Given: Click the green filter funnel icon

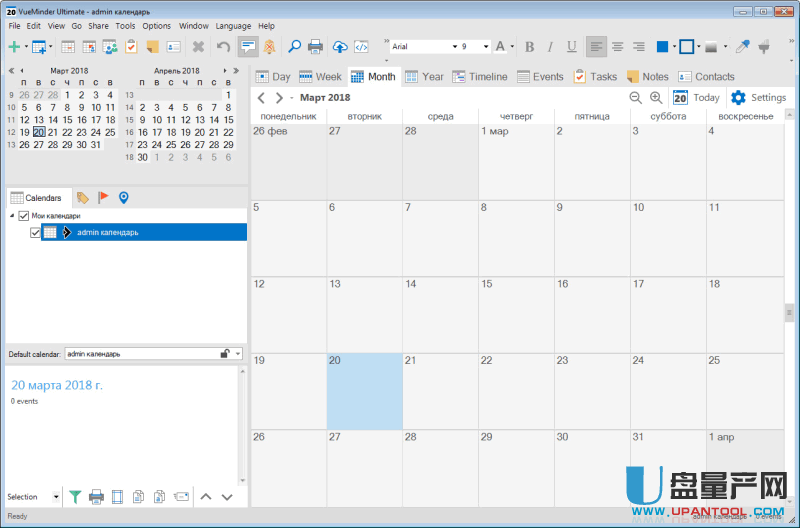Looking at the screenshot, I should coord(75,497).
